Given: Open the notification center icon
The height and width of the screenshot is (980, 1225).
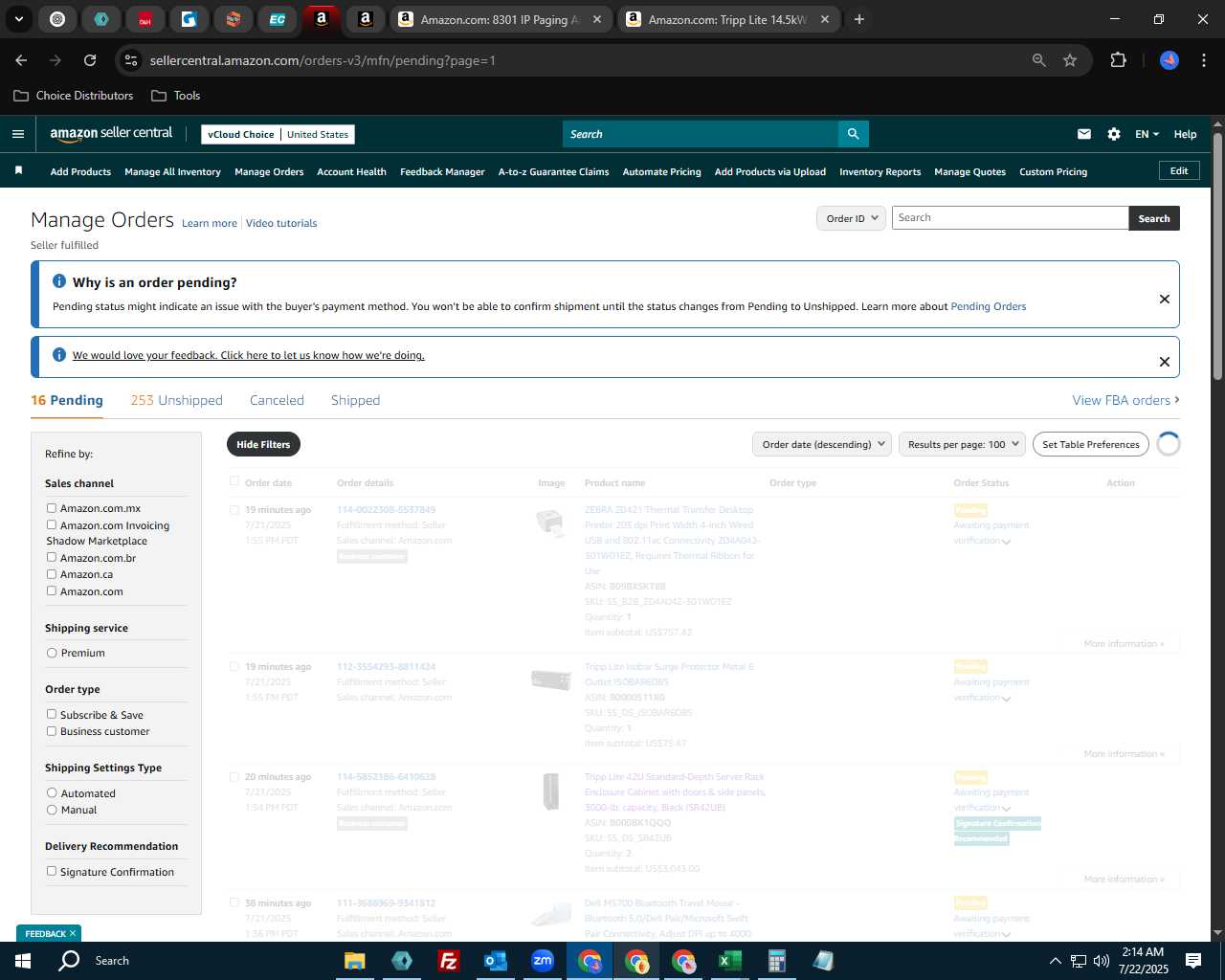Looking at the screenshot, I should coord(1193,960).
